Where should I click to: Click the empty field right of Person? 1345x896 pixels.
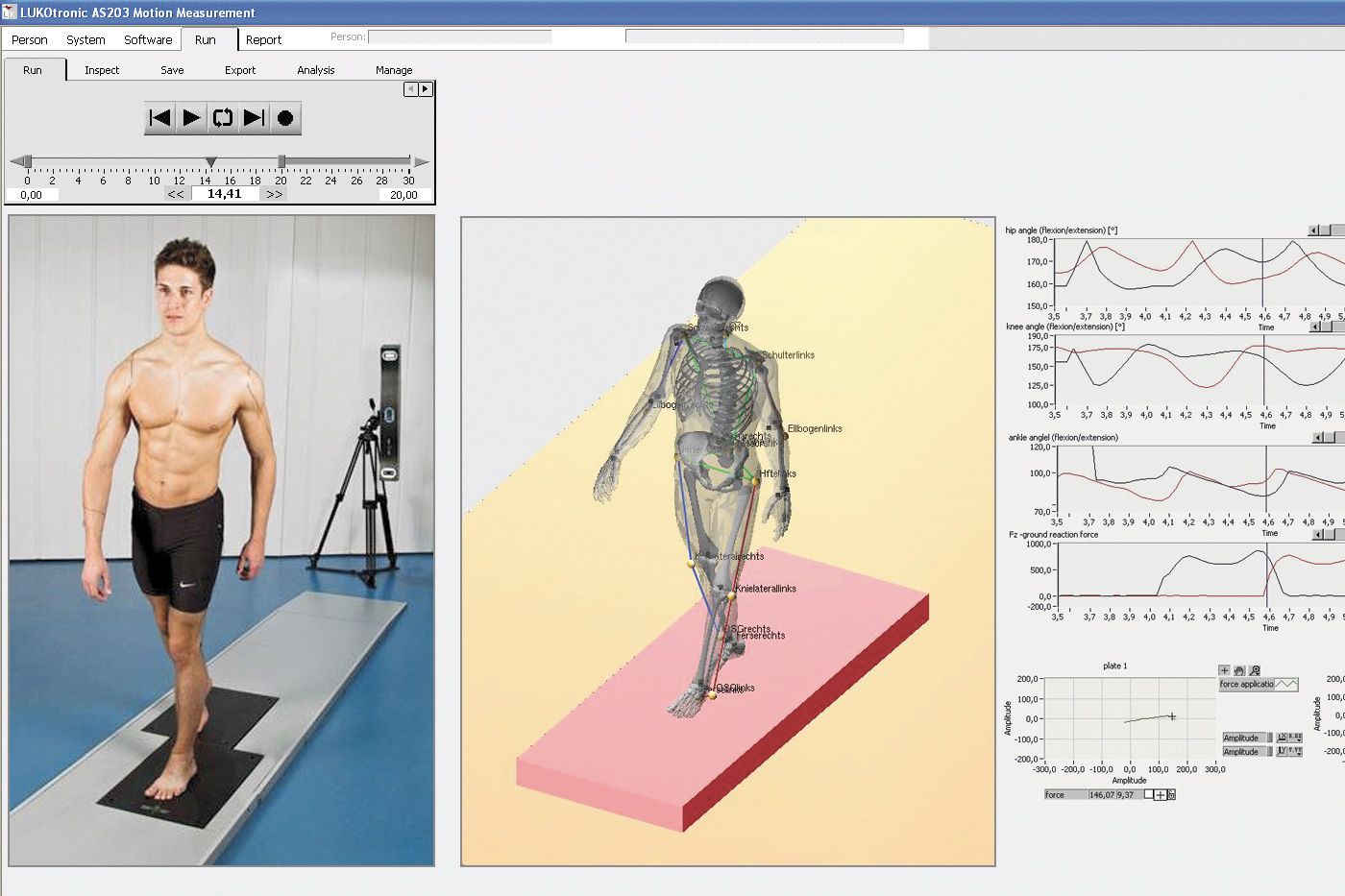coord(765,36)
